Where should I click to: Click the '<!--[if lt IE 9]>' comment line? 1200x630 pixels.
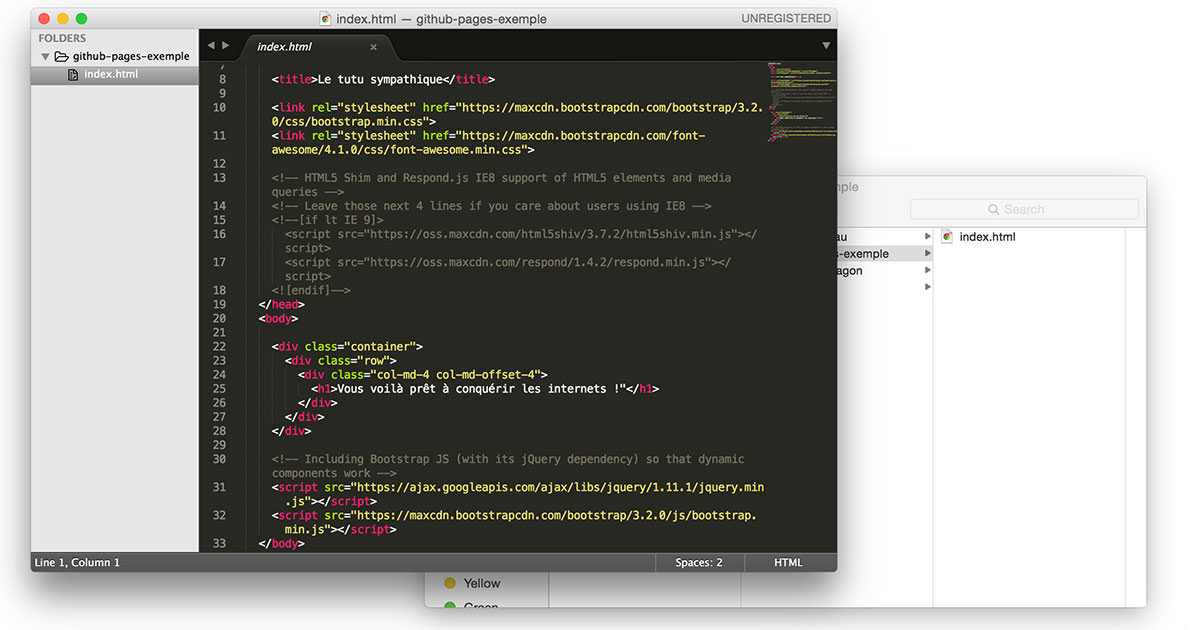click(x=327, y=220)
